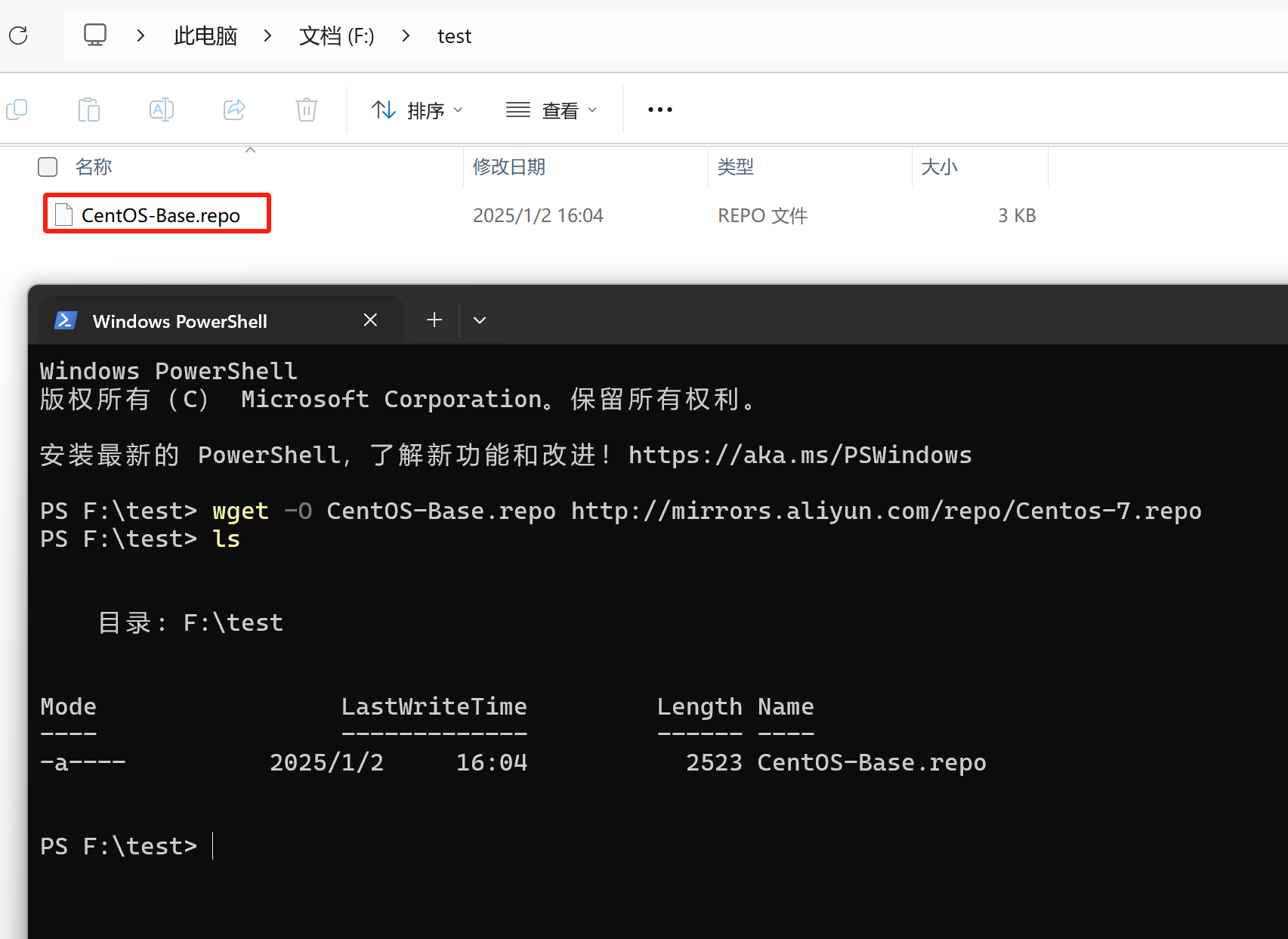
Task: Click the Length header in terminal output
Action: tap(700, 708)
